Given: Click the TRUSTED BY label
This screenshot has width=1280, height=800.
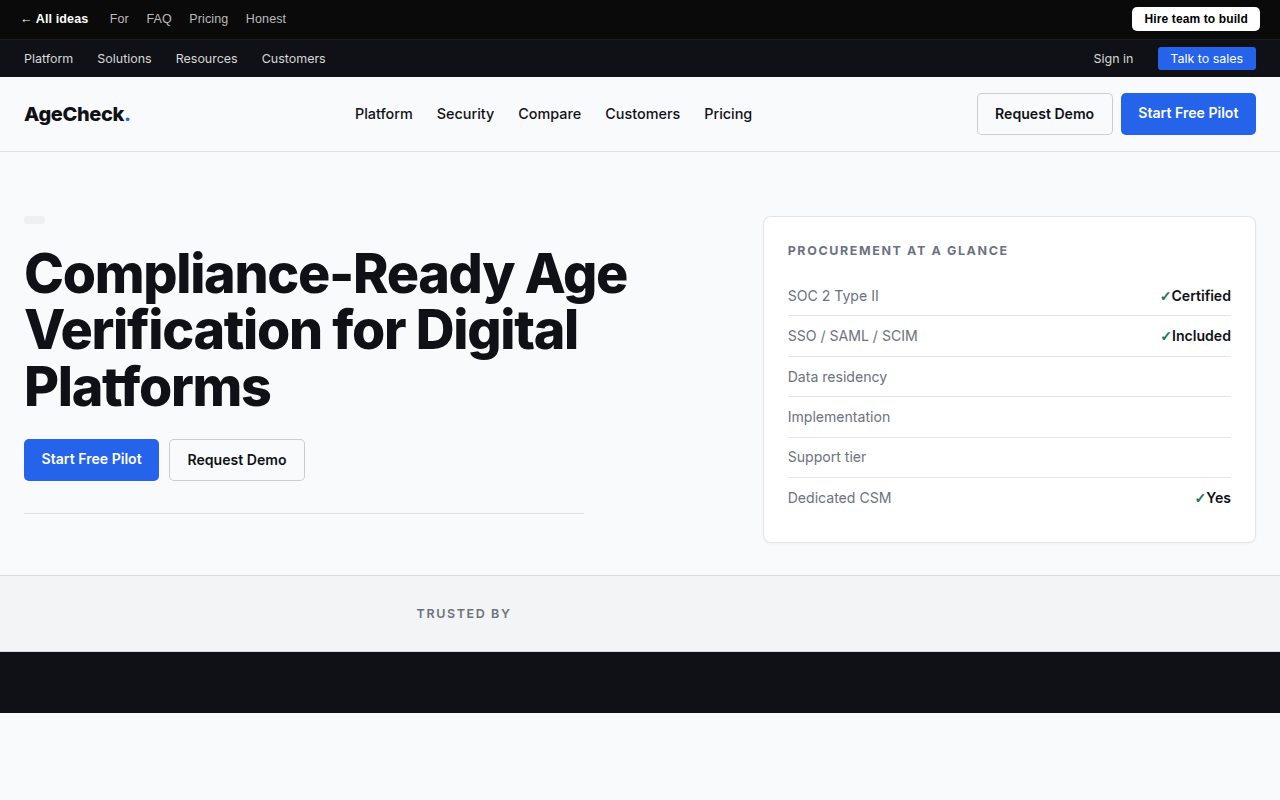Looking at the screenshot, I should click(x=464, y=614).
